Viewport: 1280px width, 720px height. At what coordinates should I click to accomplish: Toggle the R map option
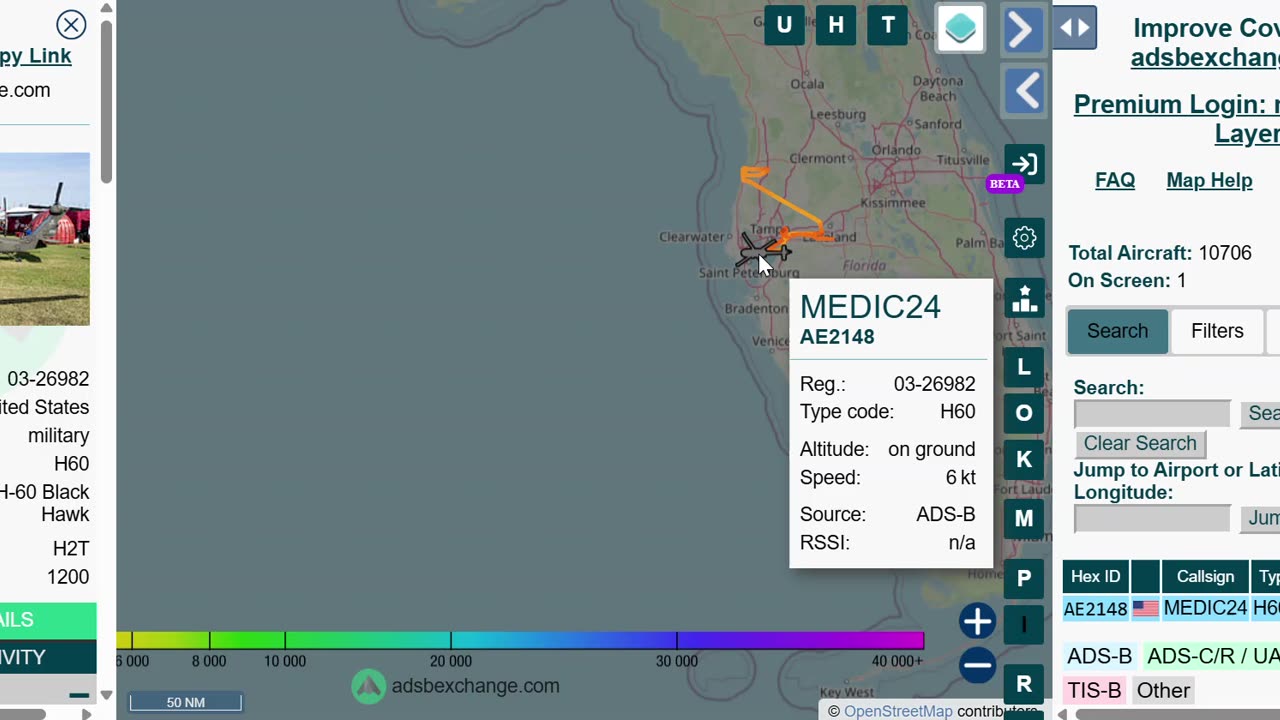tap(1024, 684)
